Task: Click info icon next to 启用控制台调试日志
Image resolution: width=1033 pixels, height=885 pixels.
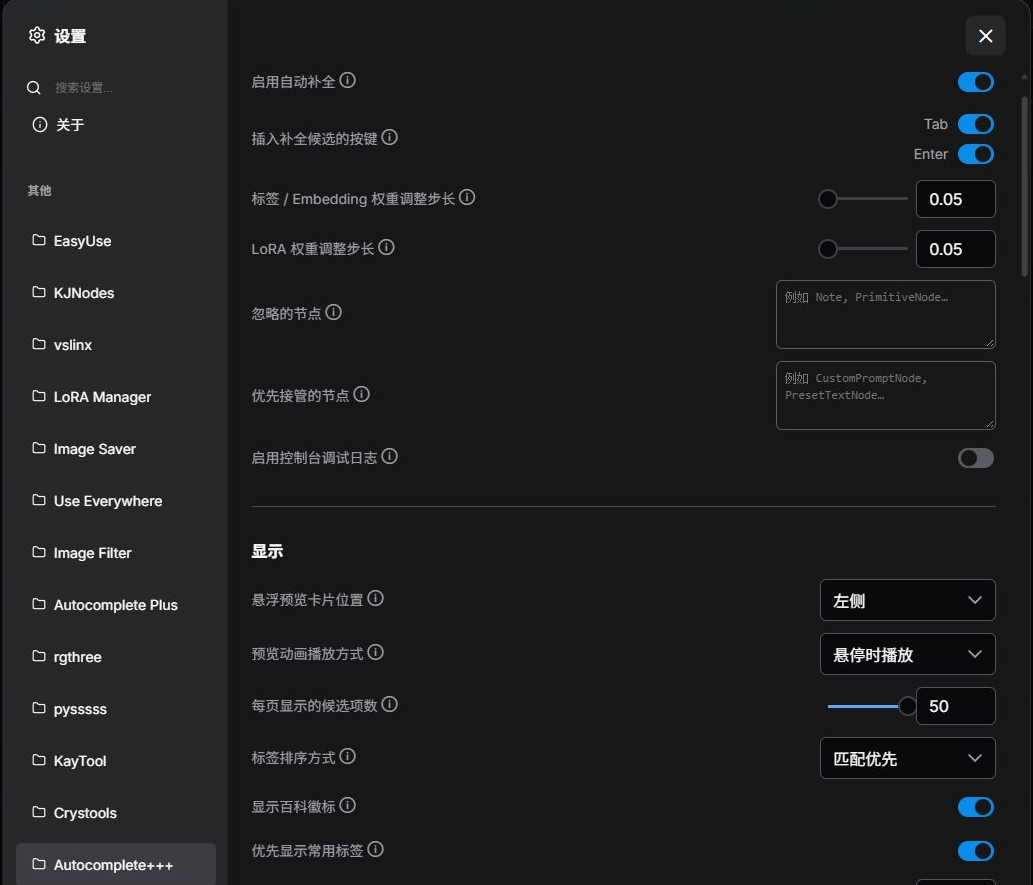Action: pyautogui.click(x=389, y=456)
